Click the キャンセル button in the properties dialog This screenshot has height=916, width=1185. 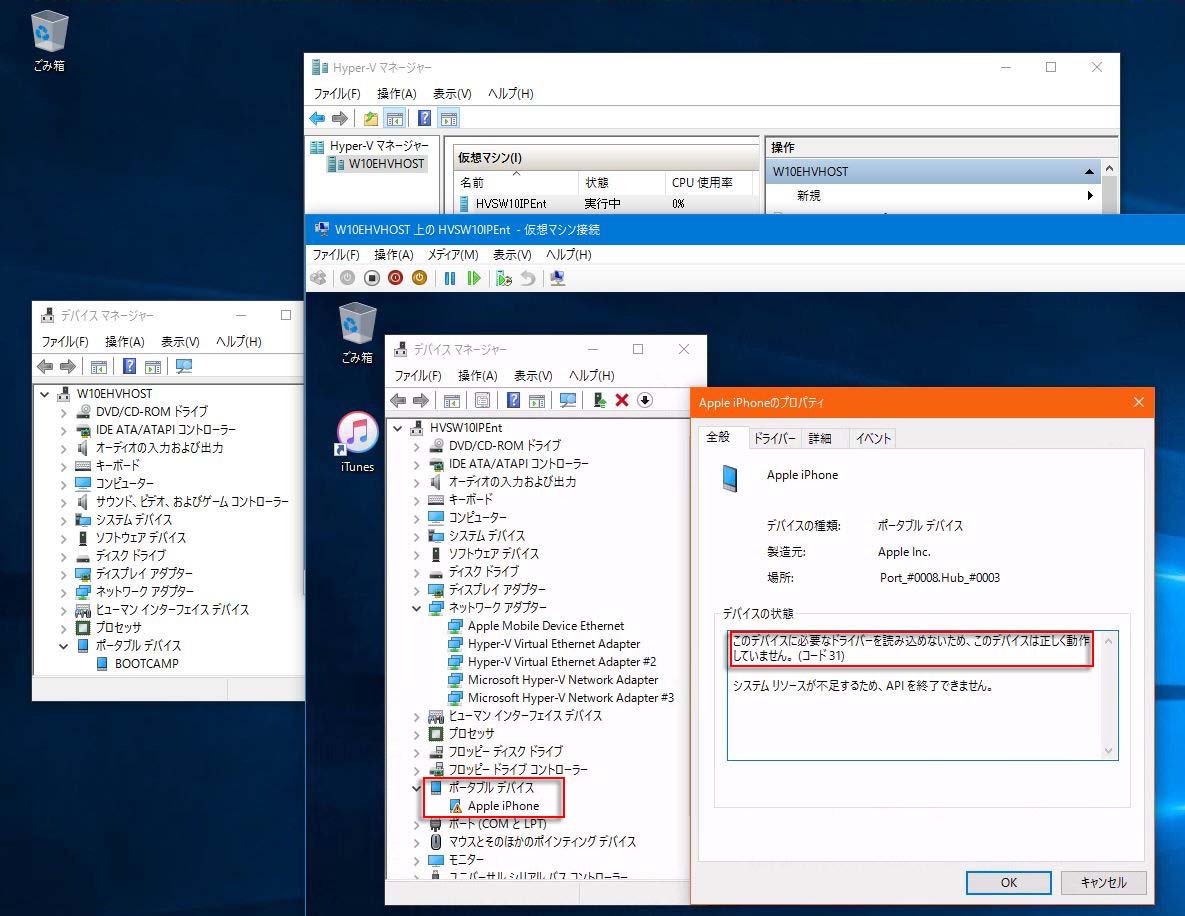[x=1103, y=883]
